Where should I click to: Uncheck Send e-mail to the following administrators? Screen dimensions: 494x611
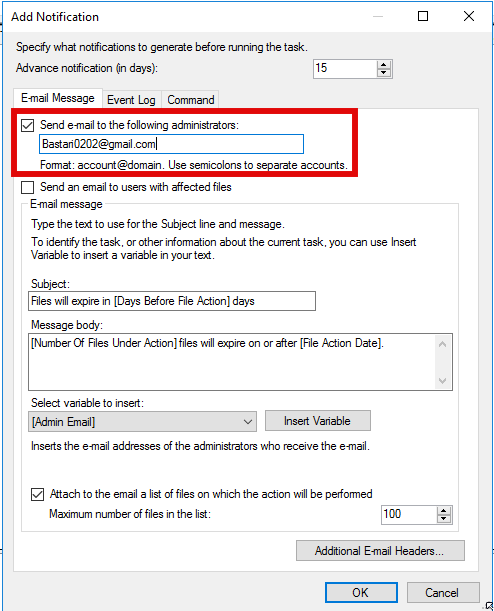(27, 125)
